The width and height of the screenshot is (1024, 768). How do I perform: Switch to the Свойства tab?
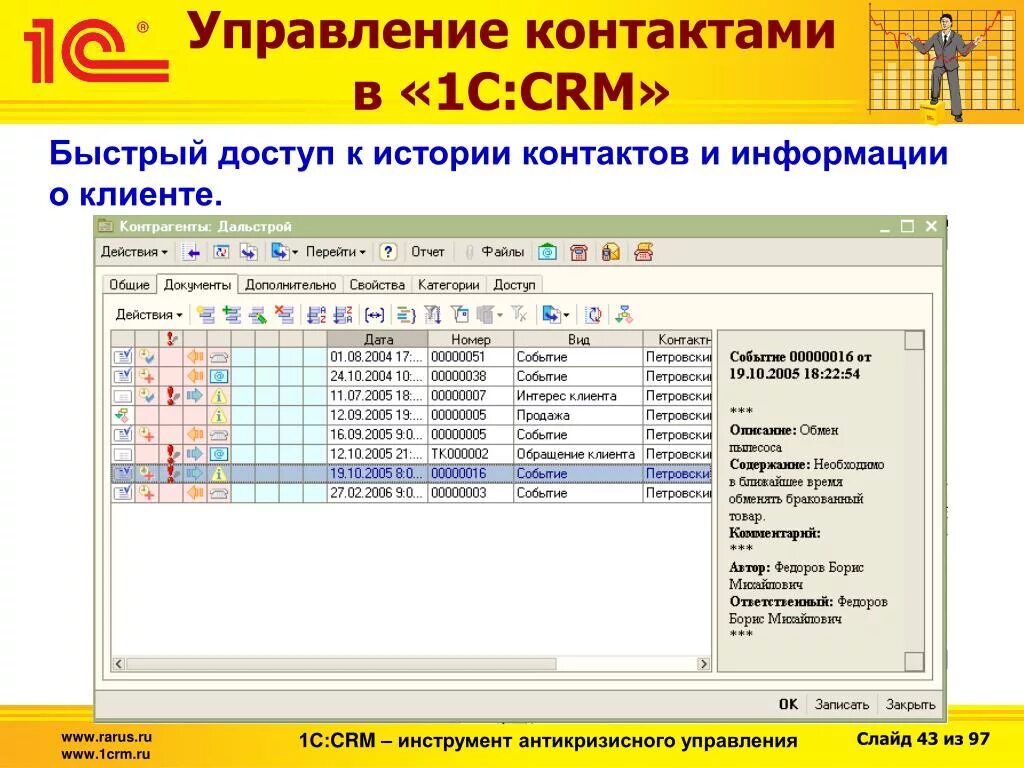coord(377,285)
